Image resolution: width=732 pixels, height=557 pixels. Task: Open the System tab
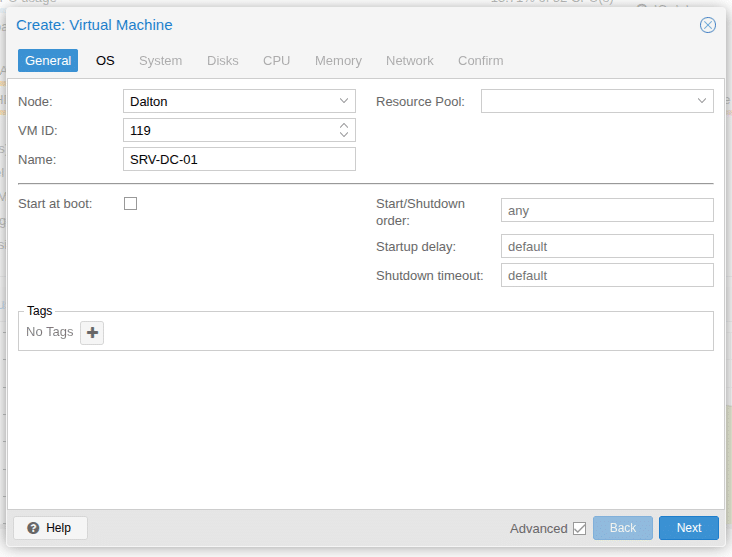point(160,61)
